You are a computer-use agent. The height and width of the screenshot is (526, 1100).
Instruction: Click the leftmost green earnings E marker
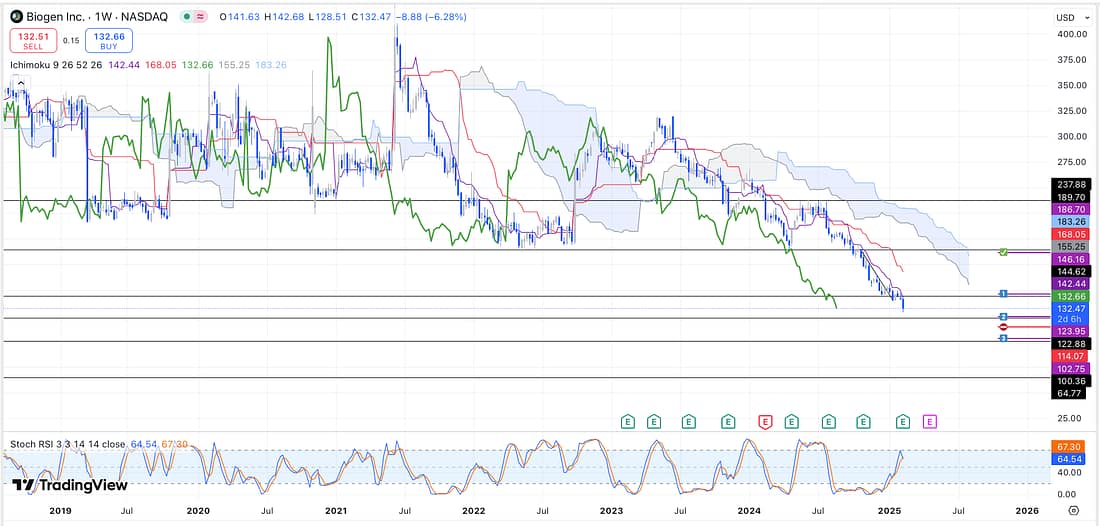coord(627,421)
